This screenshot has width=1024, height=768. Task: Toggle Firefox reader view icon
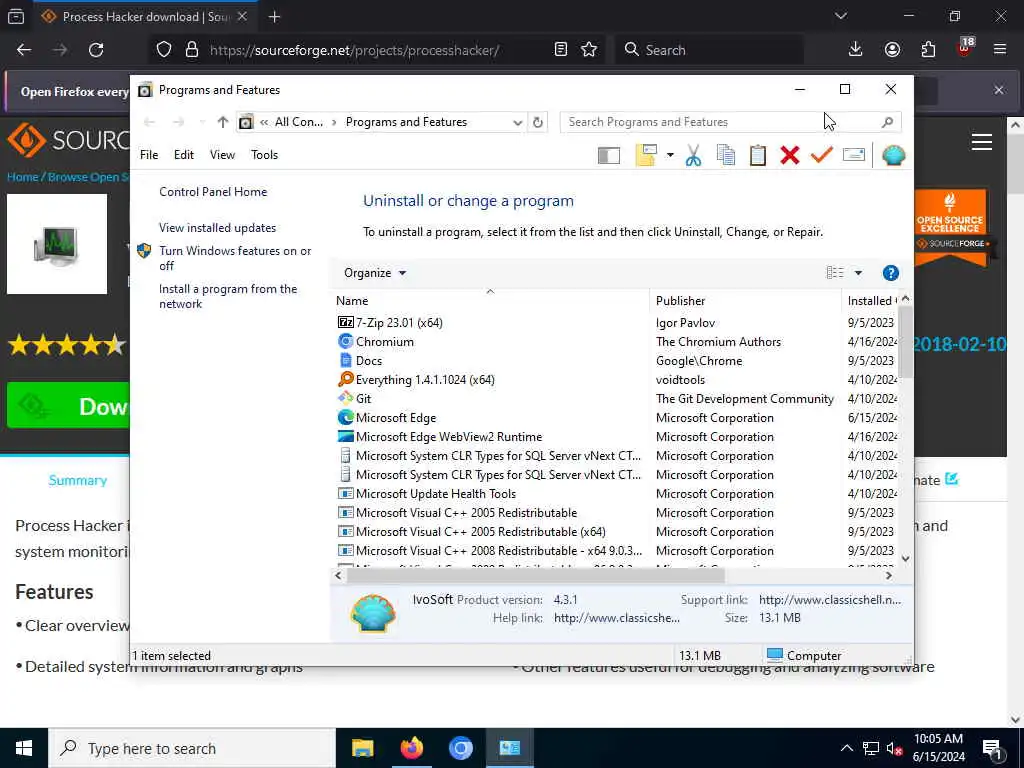tap(560, 50)
